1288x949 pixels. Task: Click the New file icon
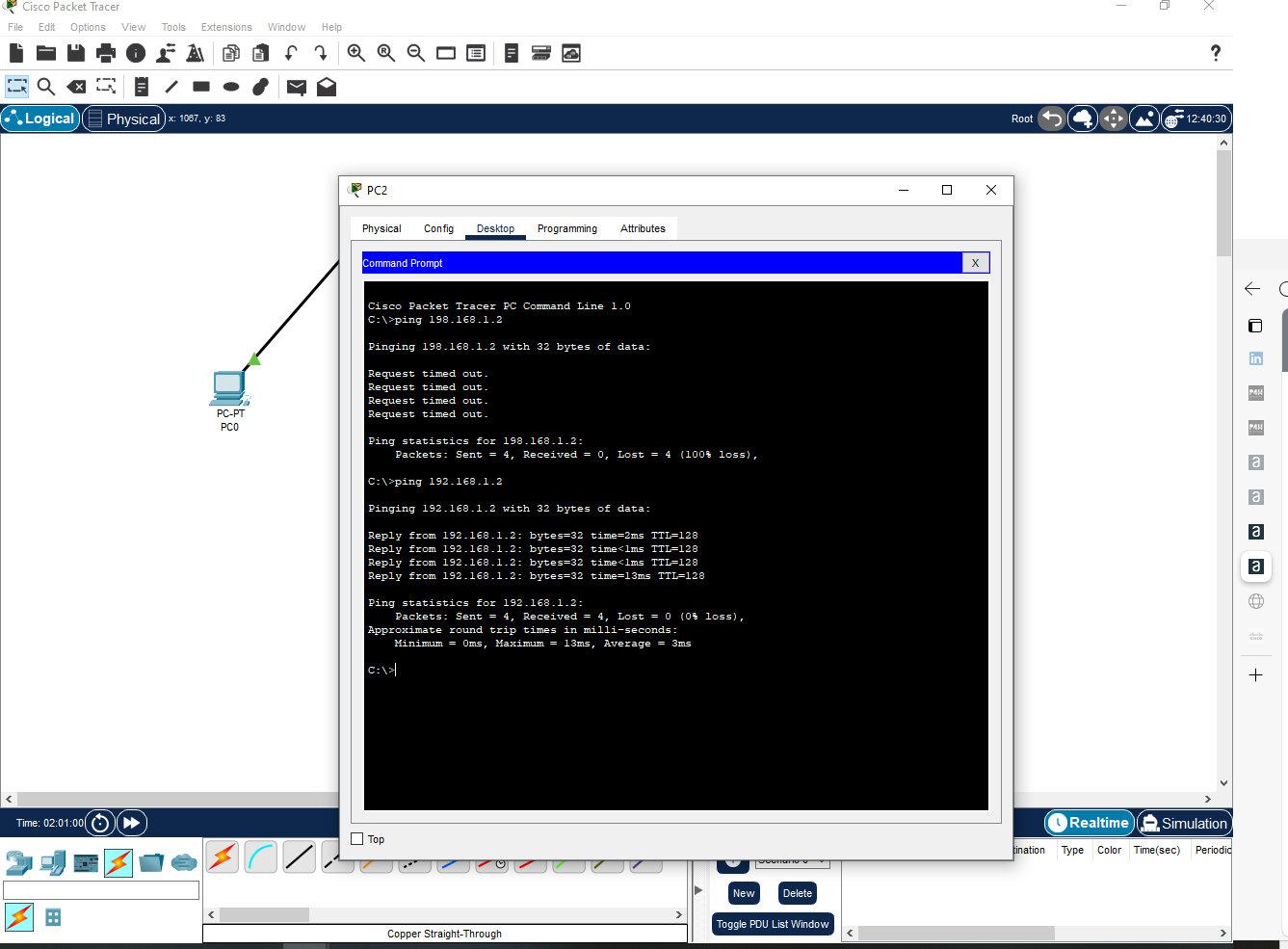[16, 53]
